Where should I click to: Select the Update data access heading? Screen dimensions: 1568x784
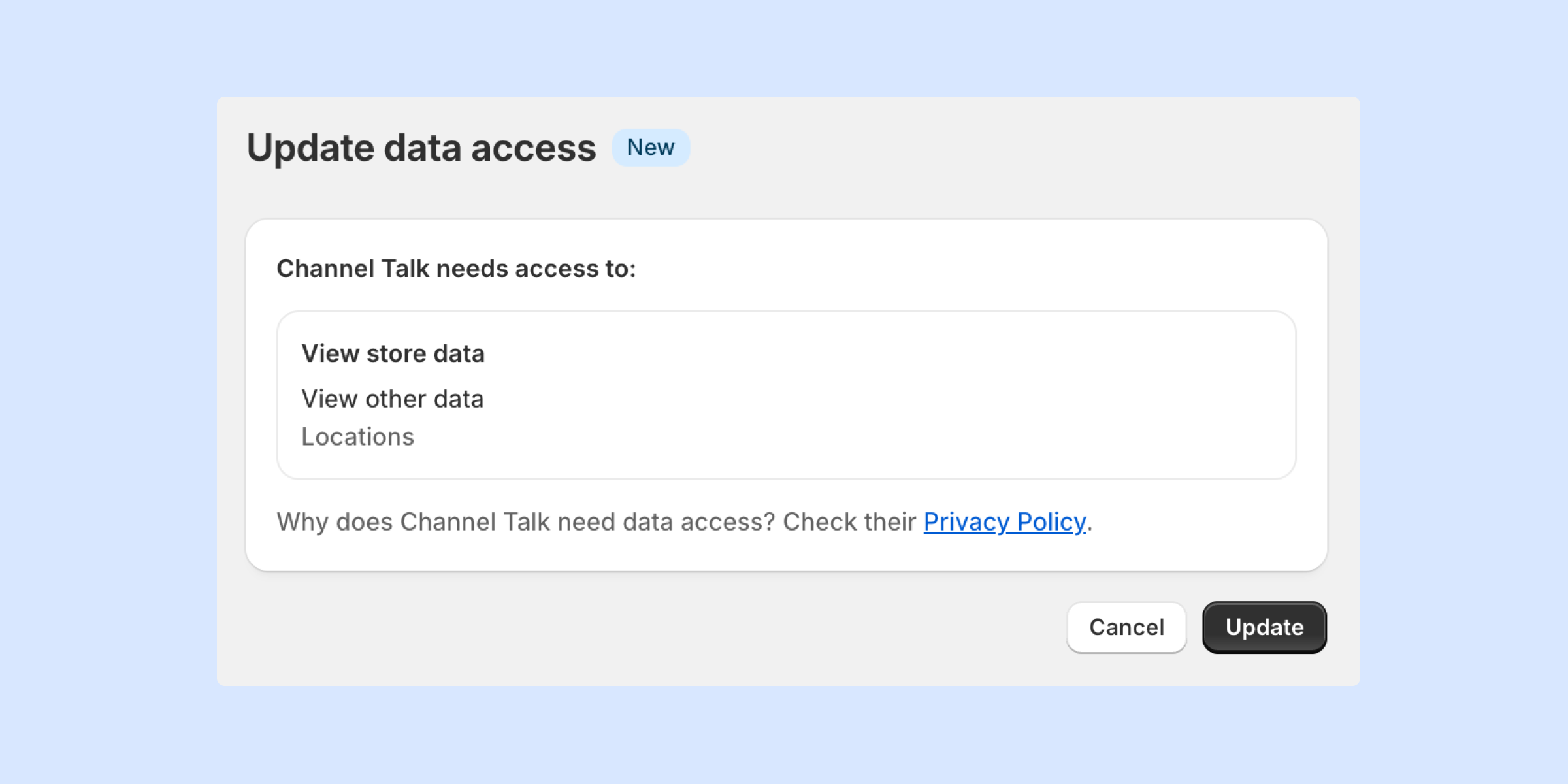tap(421, 148)
